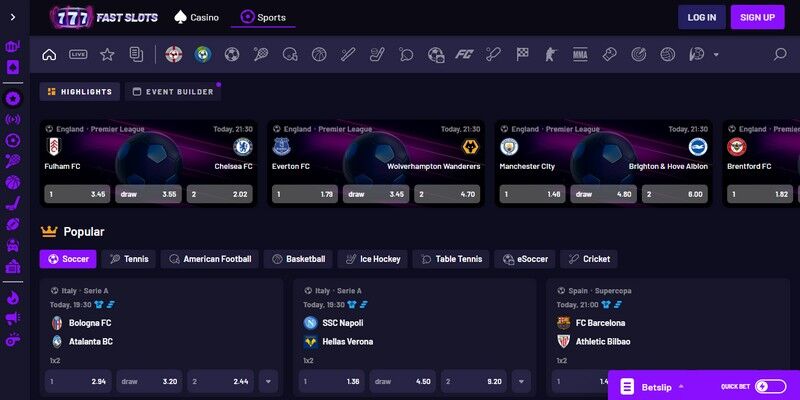Image resolution: width=800 pixels, height=400 pixels.
Task: Select the soccer ball sport icon
Action: click(232, 54)
